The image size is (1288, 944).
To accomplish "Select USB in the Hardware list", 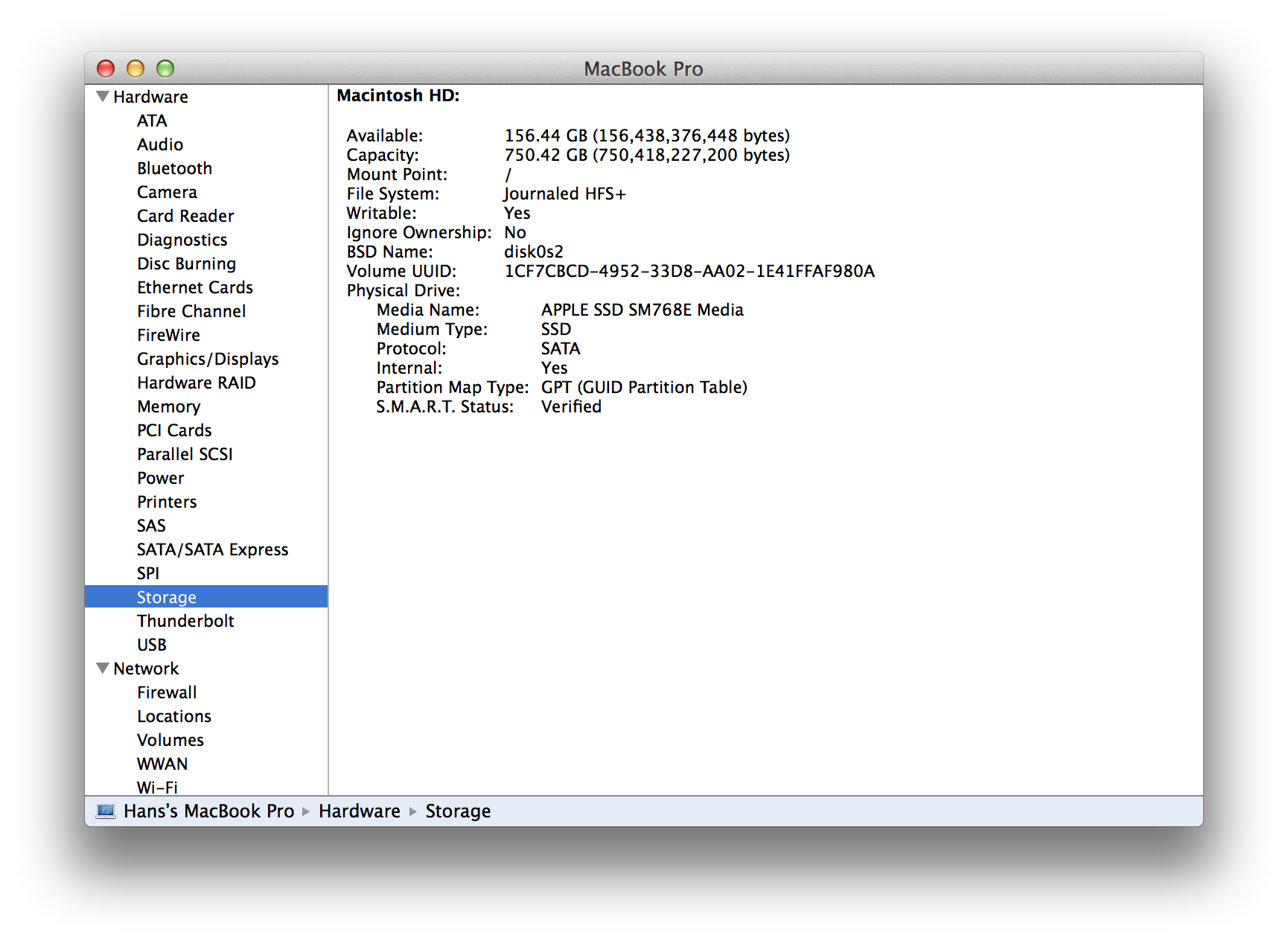I will 152,645.
